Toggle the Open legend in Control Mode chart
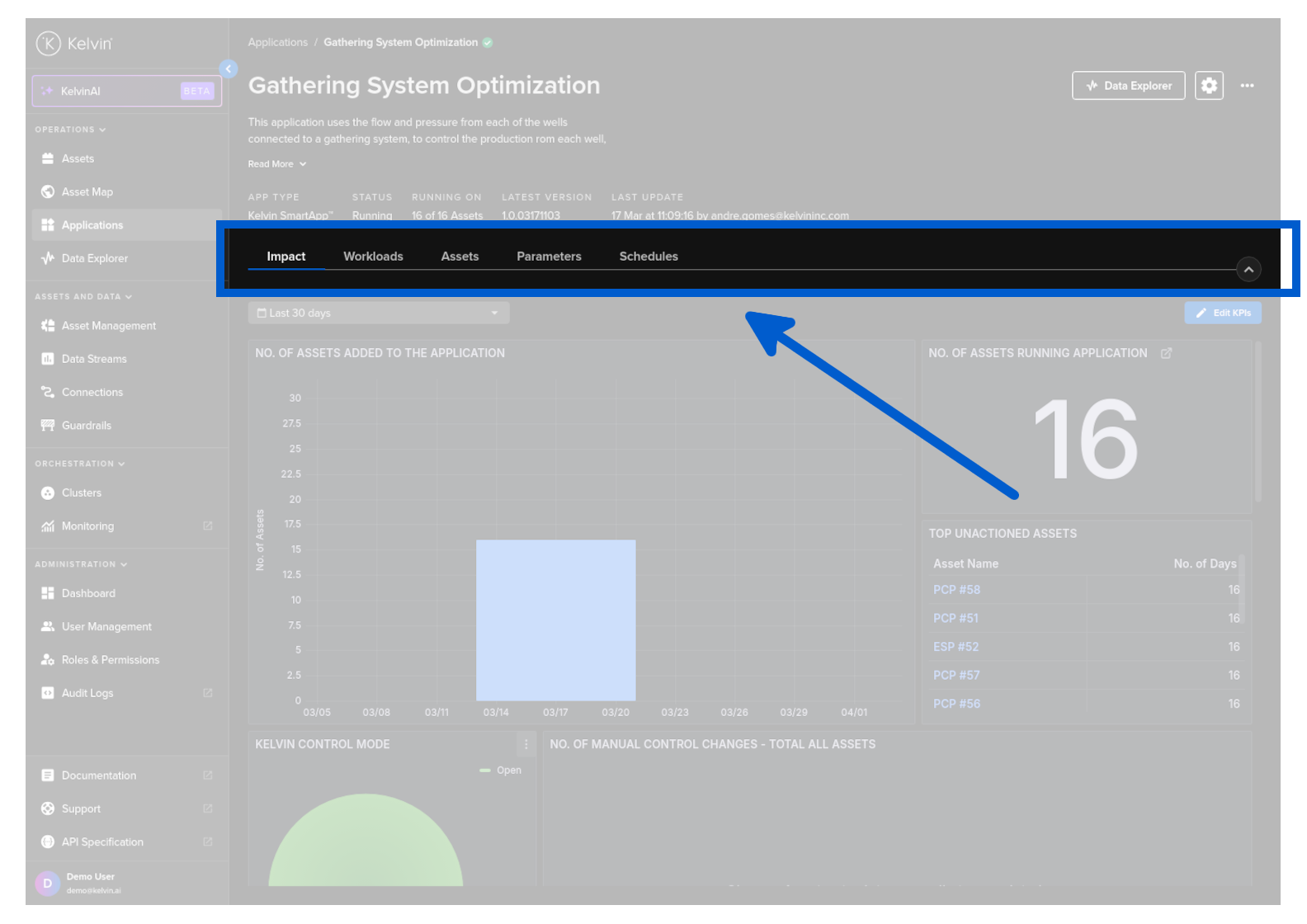The image size is (1307, 924). pos(501,771)
